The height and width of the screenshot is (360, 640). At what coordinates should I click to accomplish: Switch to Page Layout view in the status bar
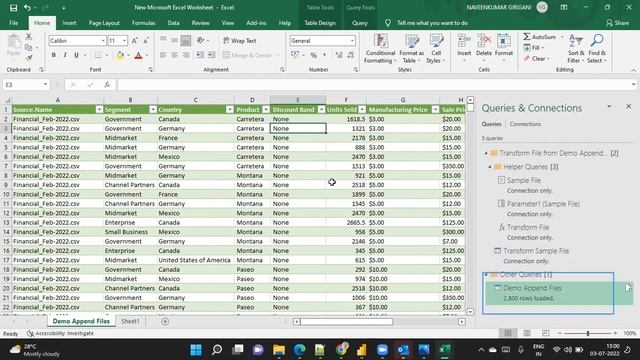click(x=527, y=333)
